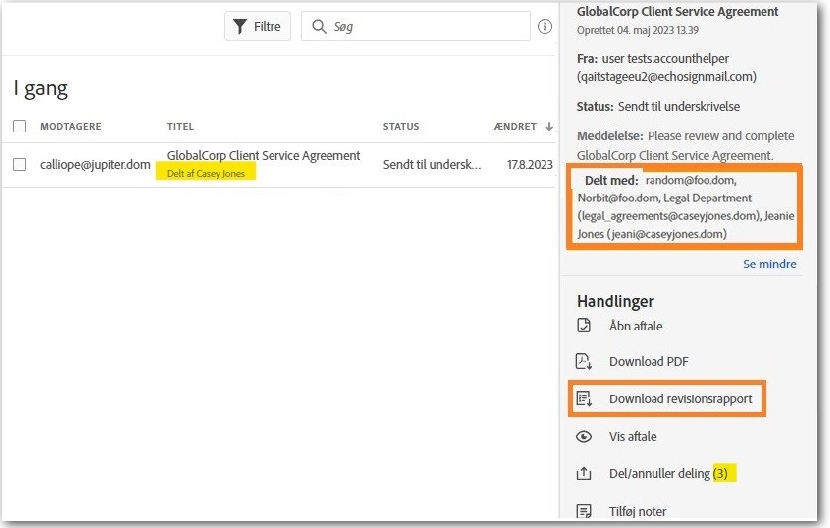The image size is (830, 528).
Task: Click the magnifying glass search icon
Action: 319,27
